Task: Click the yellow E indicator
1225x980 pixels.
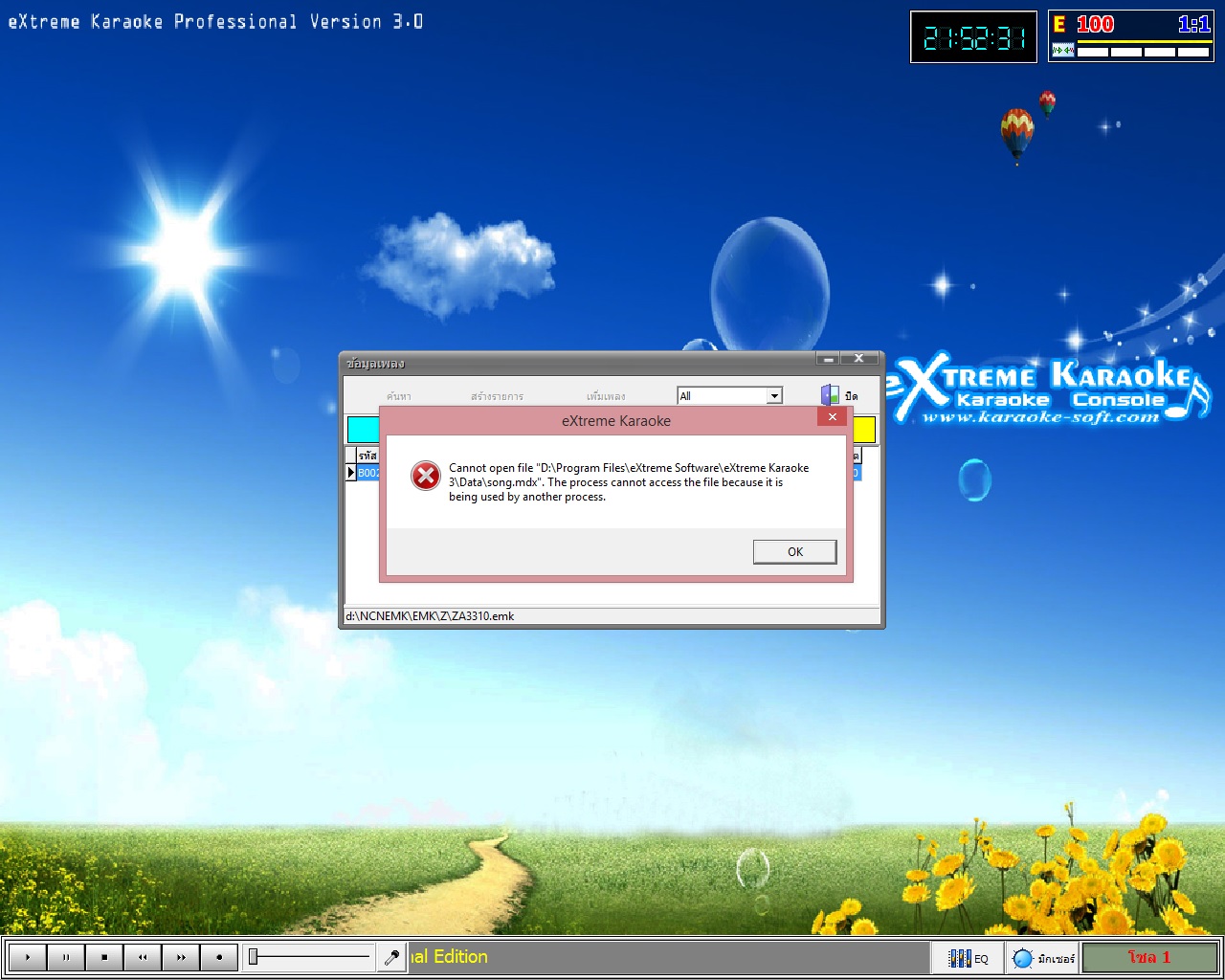Action: 1059,25
